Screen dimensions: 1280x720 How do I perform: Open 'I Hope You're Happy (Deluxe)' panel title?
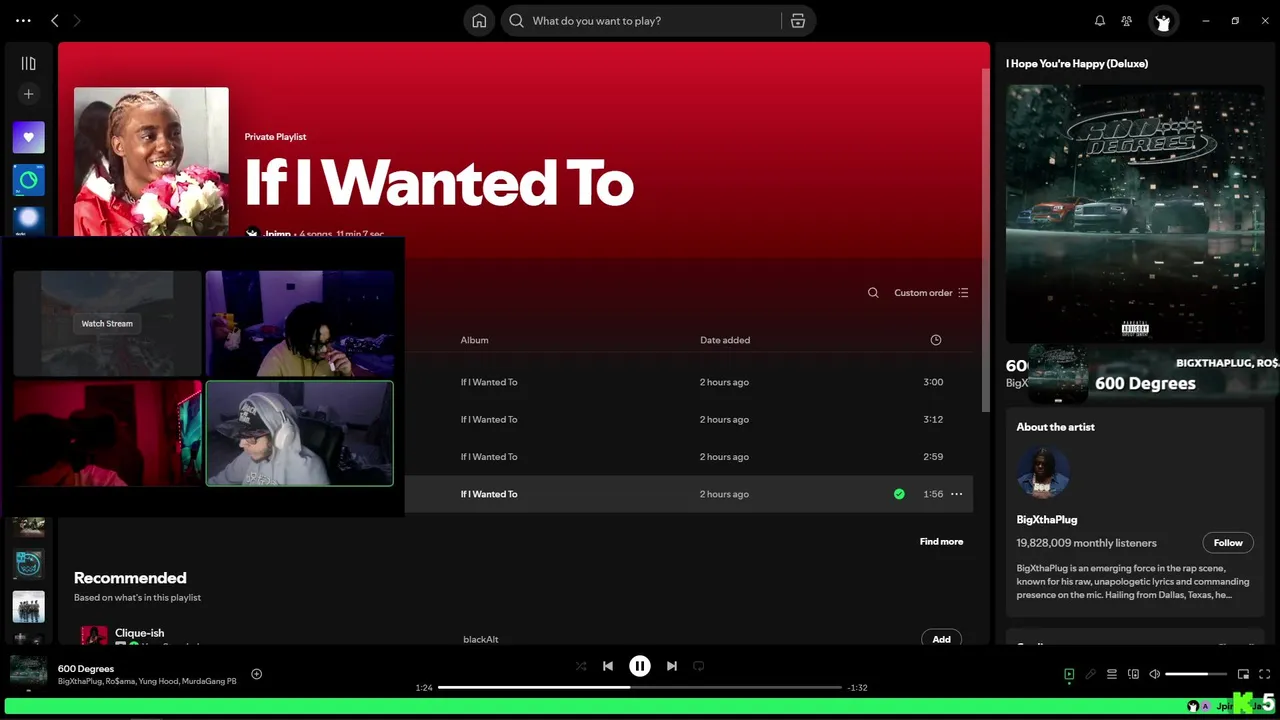[1077, 63]
